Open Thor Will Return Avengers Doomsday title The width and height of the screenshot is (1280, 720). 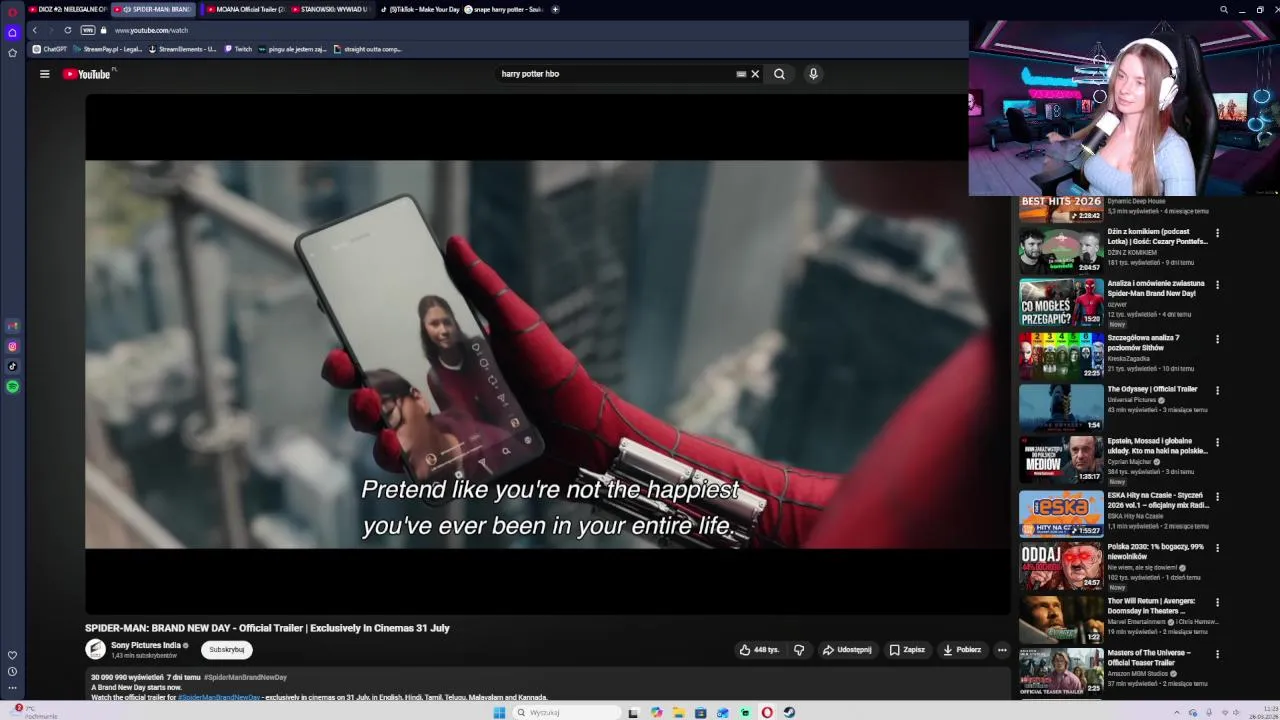pos(1151,606)
